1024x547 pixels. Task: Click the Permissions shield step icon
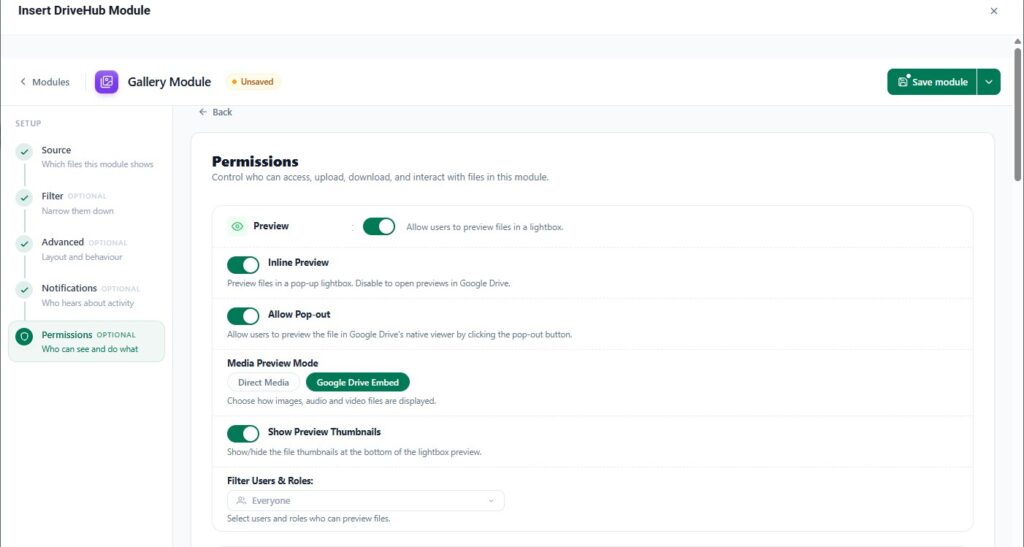(x=24, y=337)
